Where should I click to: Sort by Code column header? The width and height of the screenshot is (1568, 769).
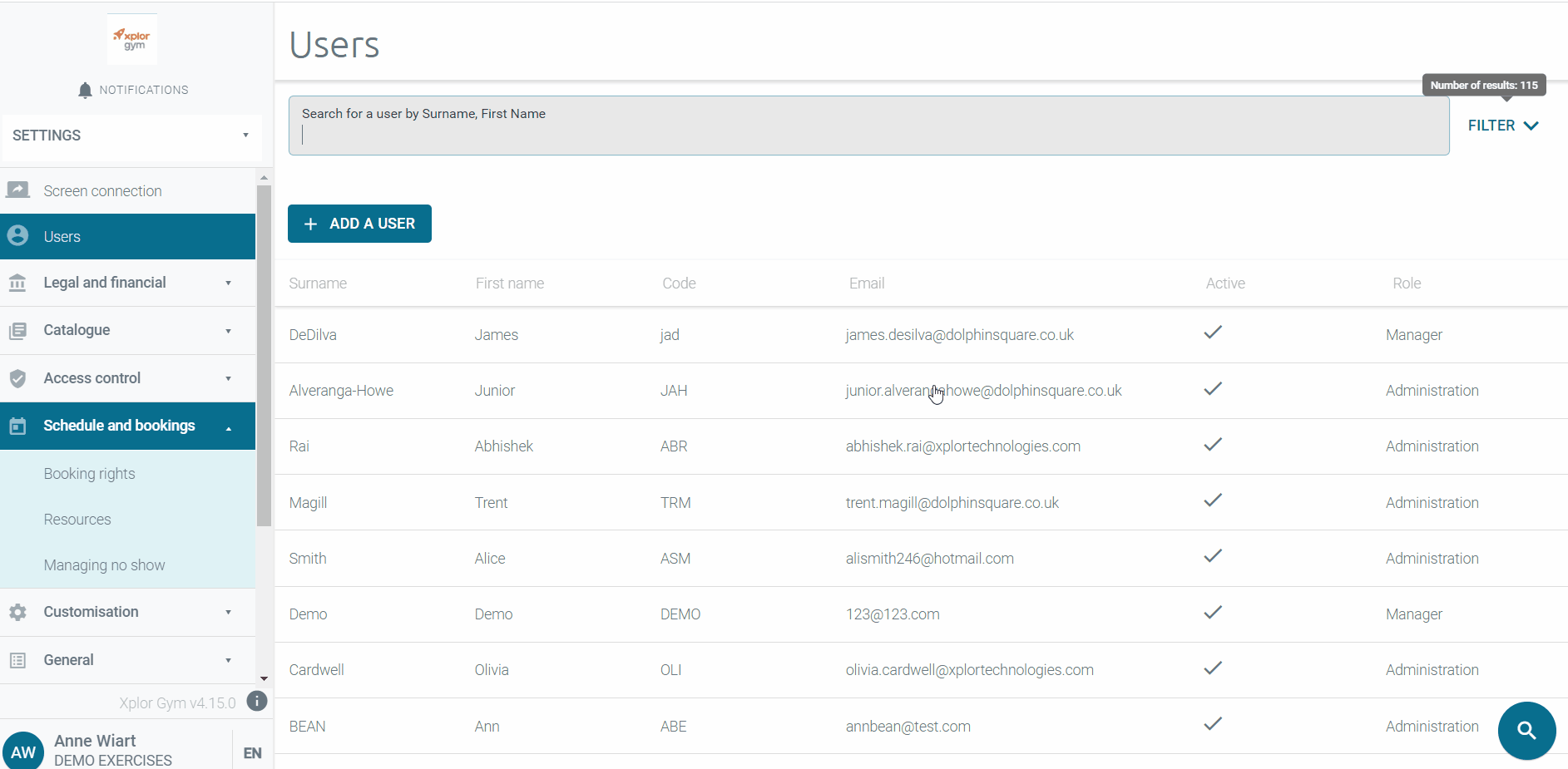point(679,283)
